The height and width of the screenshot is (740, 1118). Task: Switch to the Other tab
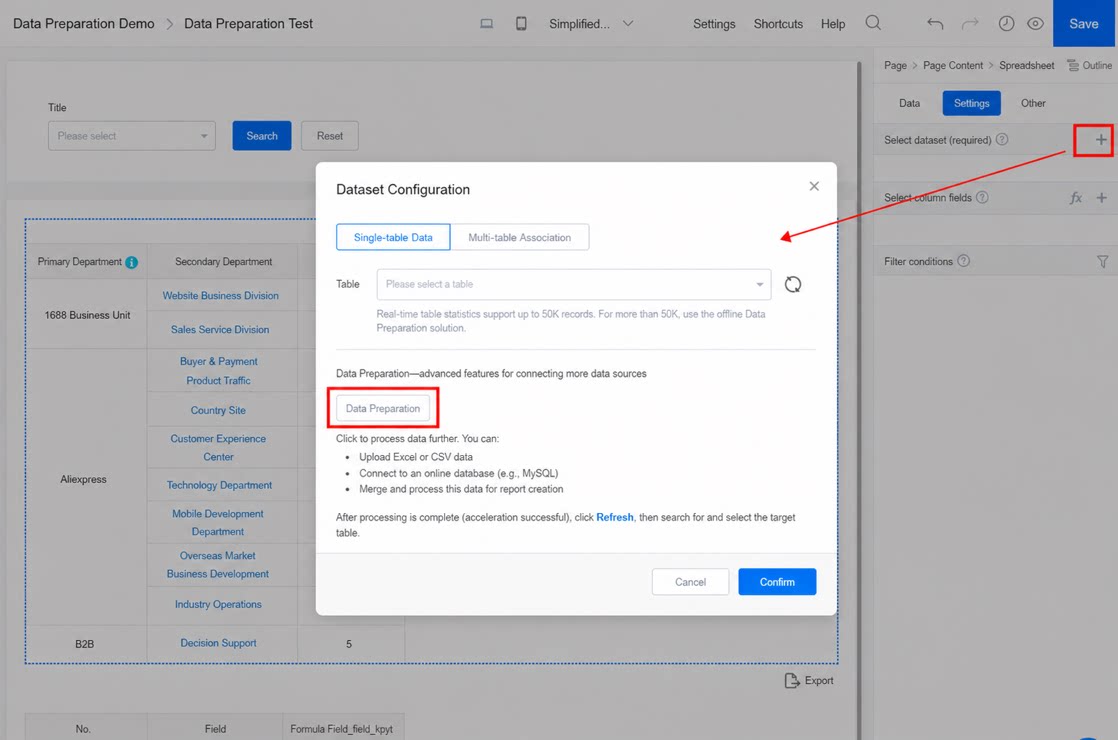1032,103
